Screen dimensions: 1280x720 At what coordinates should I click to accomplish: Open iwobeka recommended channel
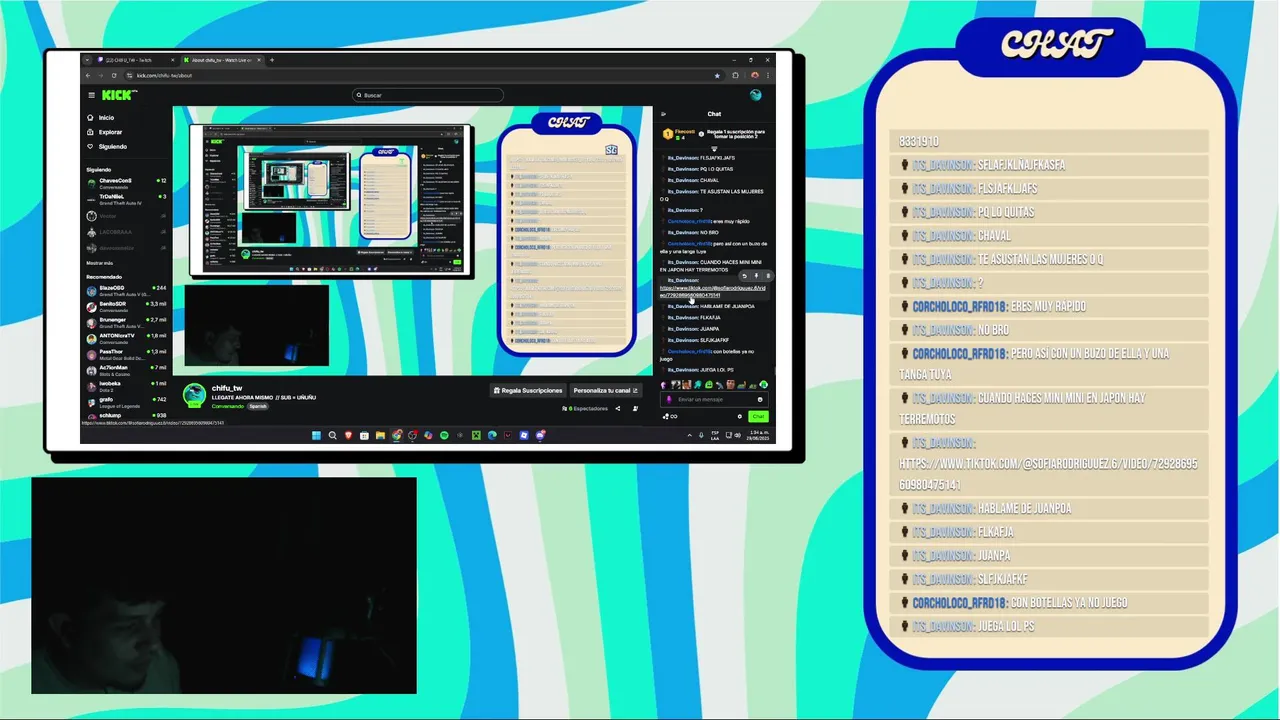click(x=126, y=386)
